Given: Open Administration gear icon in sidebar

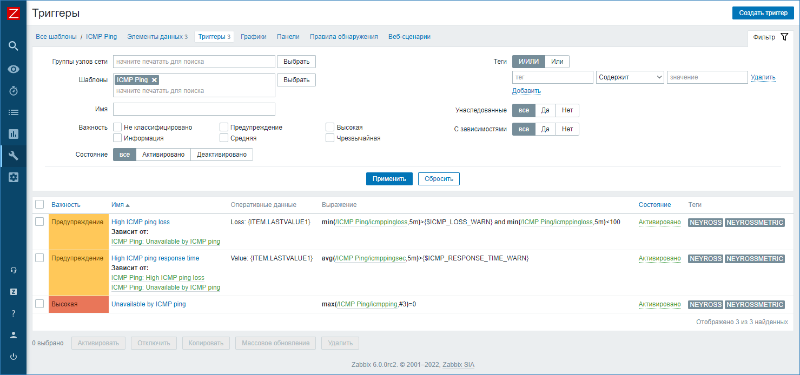Looking at the screenshot, I should [x=14, y=177].
